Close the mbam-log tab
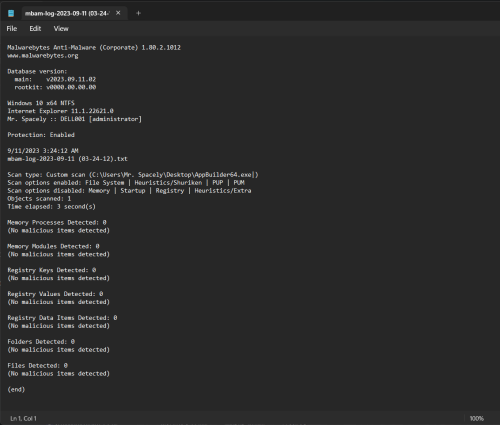 coord(118,13)
